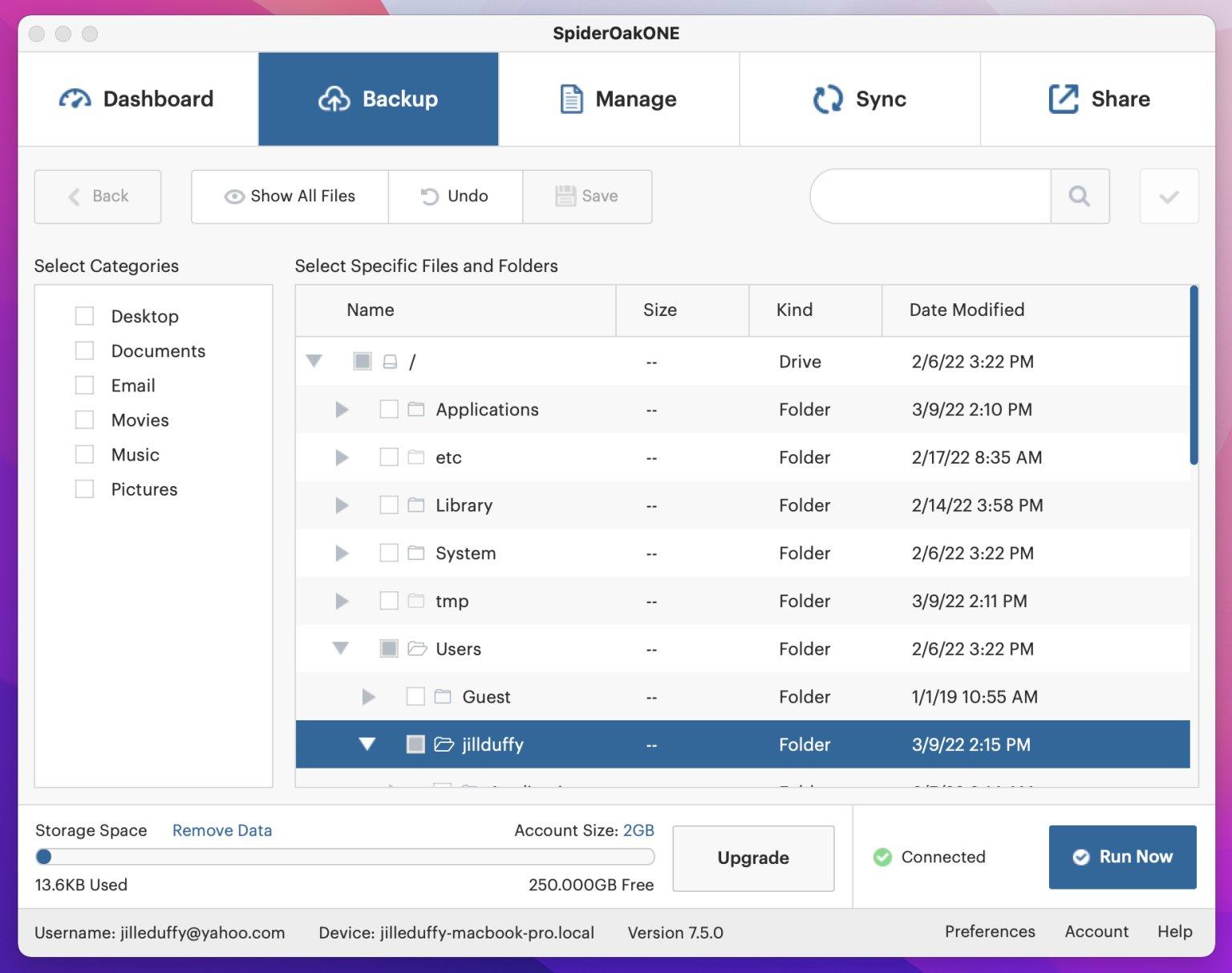Open the Preferences menu item
Screen dimensions: 1232x973
989,931
